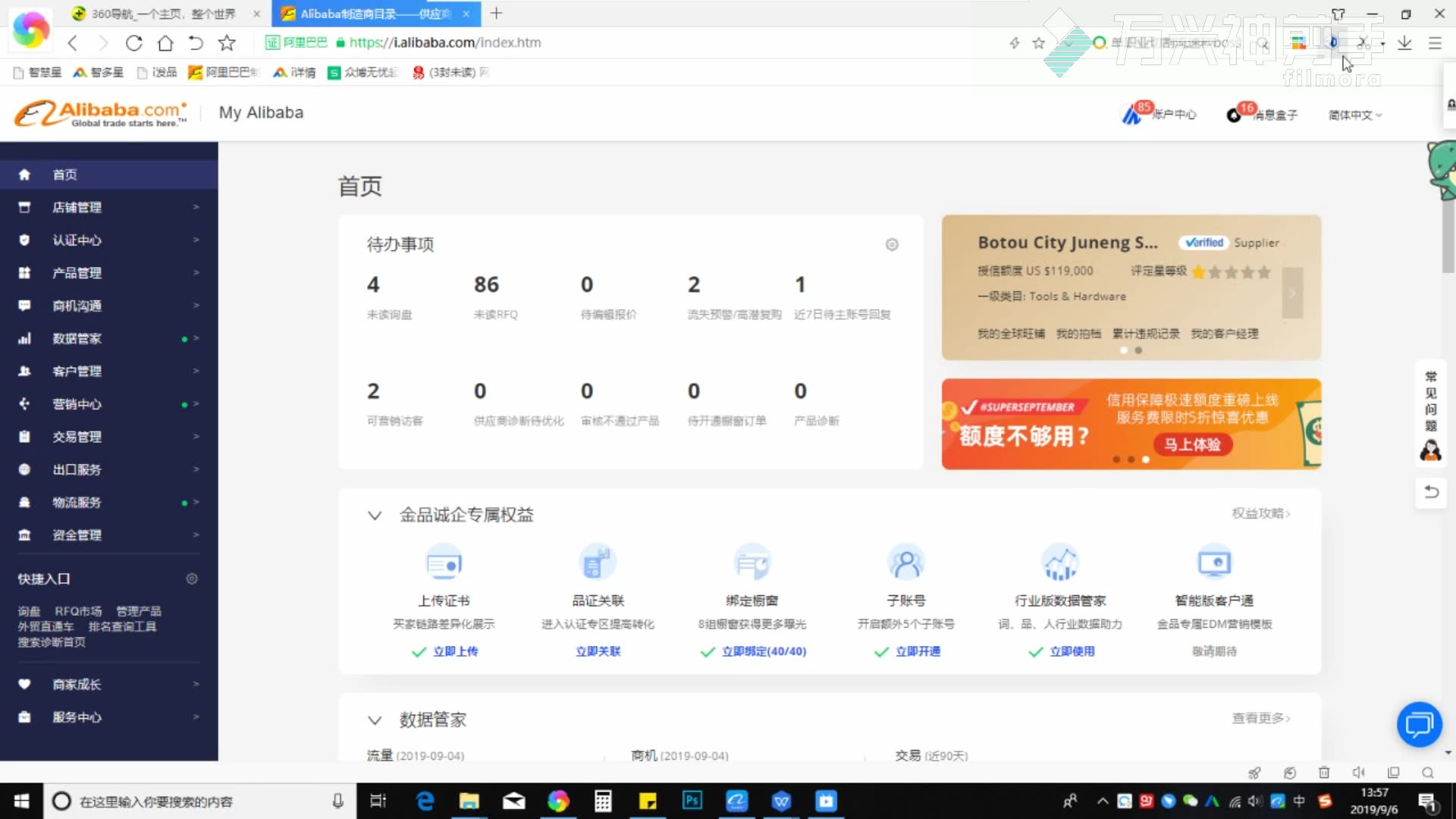View 86 未读RFQ count

(x=487, y=285)
